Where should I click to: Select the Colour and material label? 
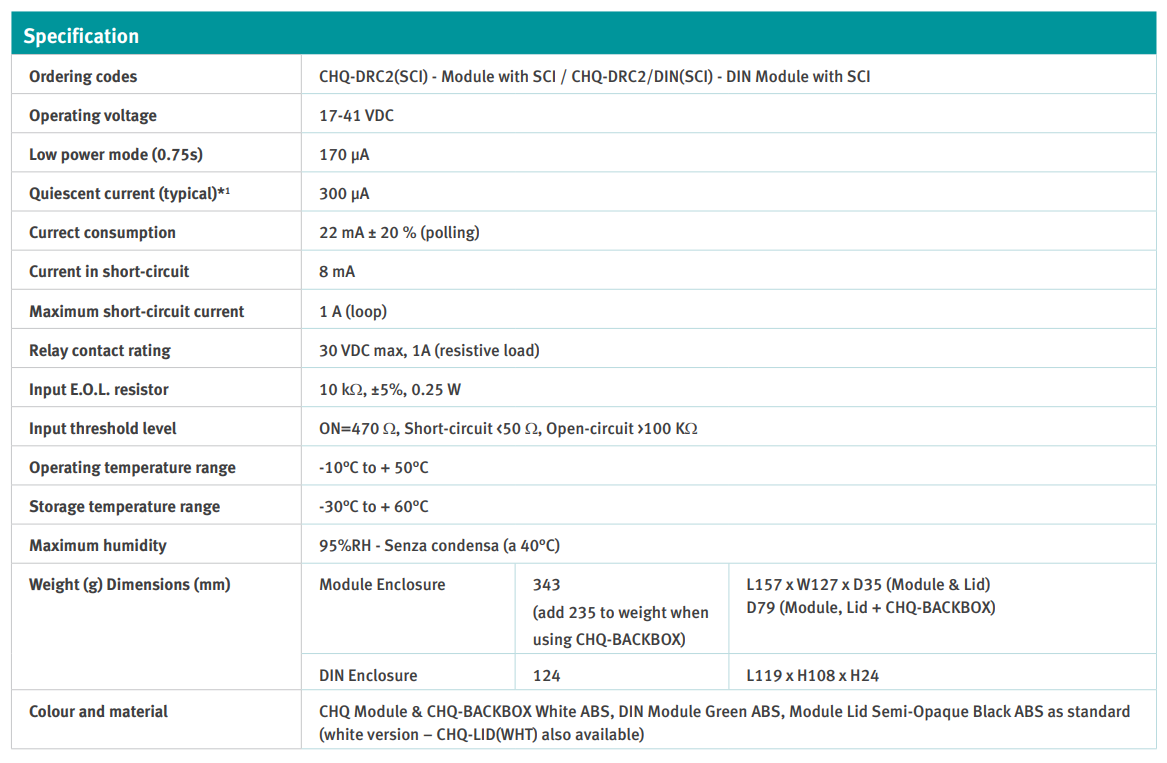98,712
